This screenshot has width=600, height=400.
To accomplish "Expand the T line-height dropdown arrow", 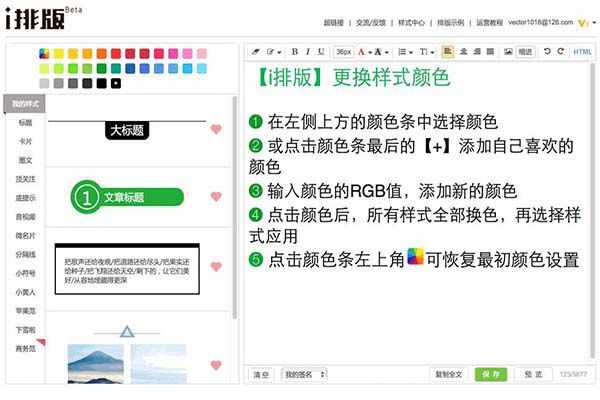I will [x=432, y=52].
